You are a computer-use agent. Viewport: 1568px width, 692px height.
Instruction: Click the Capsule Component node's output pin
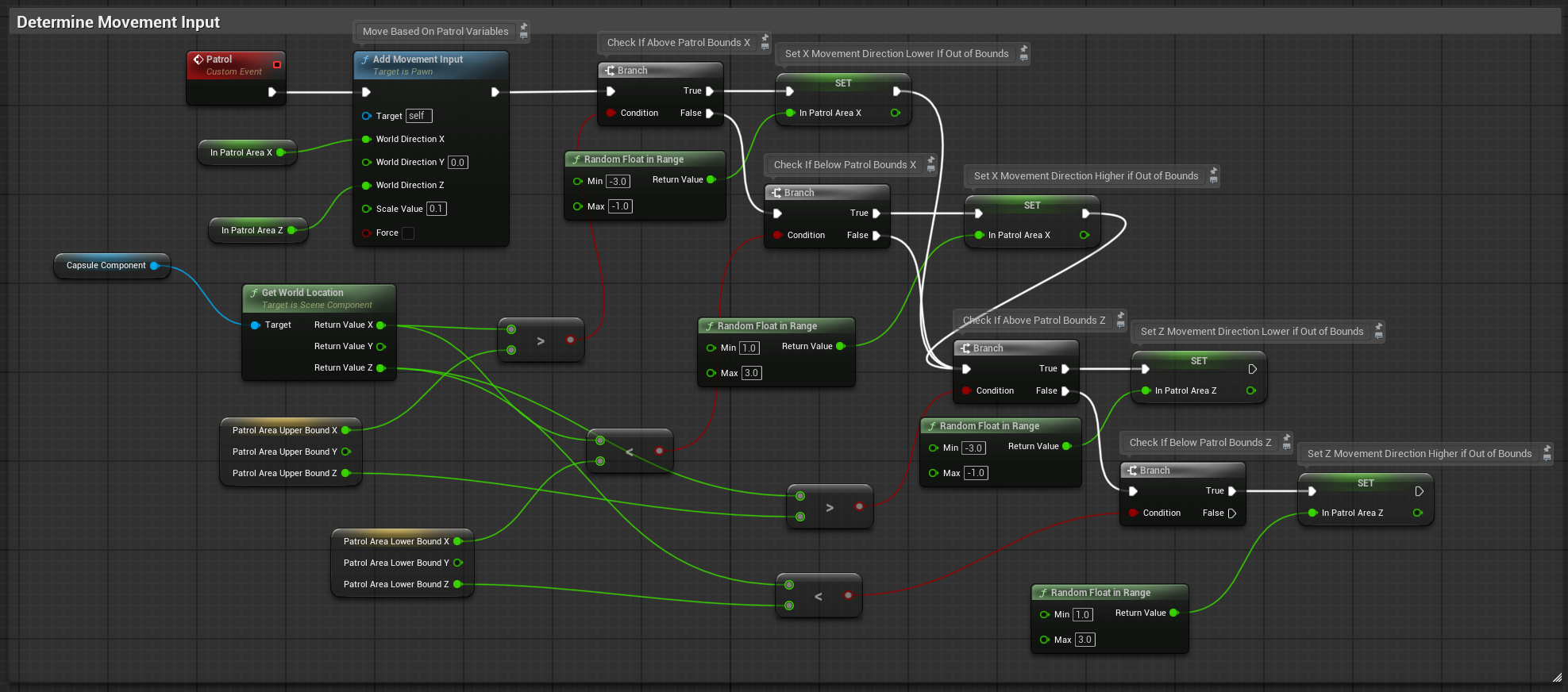(155, 266)
